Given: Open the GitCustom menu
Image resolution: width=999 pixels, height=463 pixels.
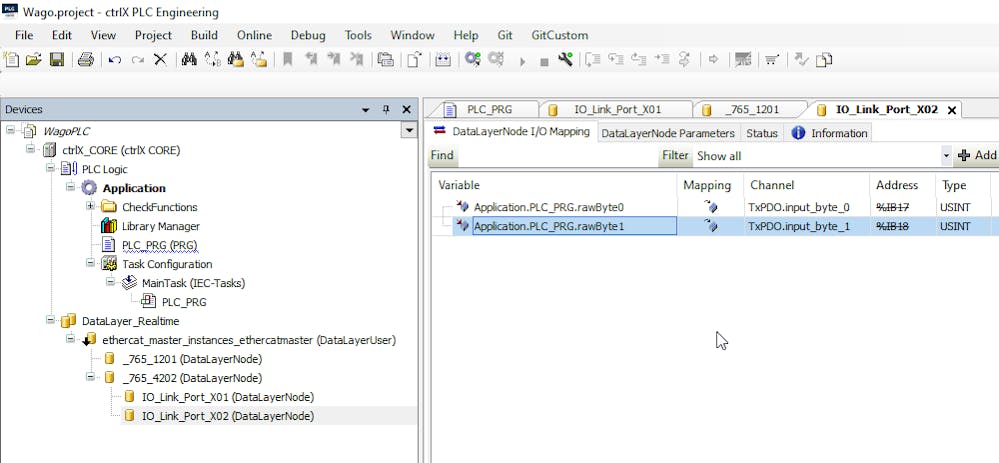Looking at the screenshot, I should click(x=559, y=35).
